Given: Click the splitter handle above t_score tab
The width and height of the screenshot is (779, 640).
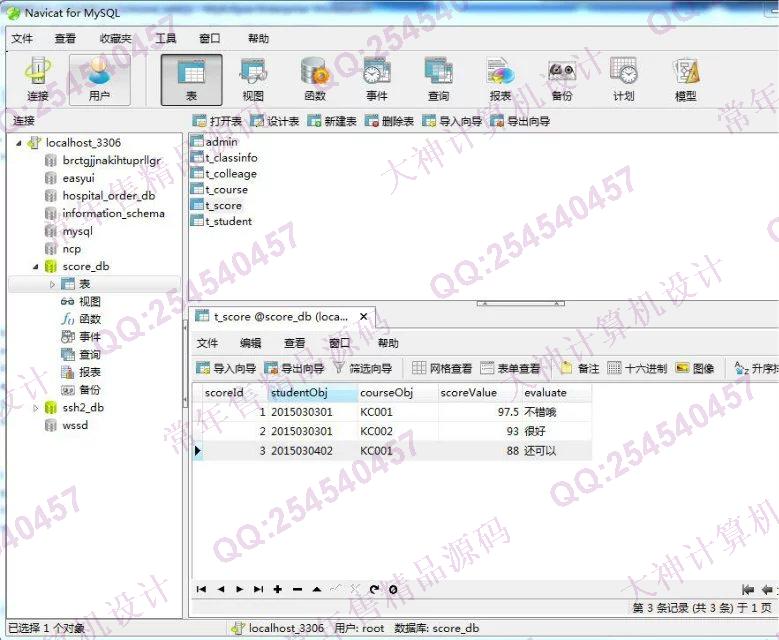Looking at the screenshot, I should [x=520, y=303].
